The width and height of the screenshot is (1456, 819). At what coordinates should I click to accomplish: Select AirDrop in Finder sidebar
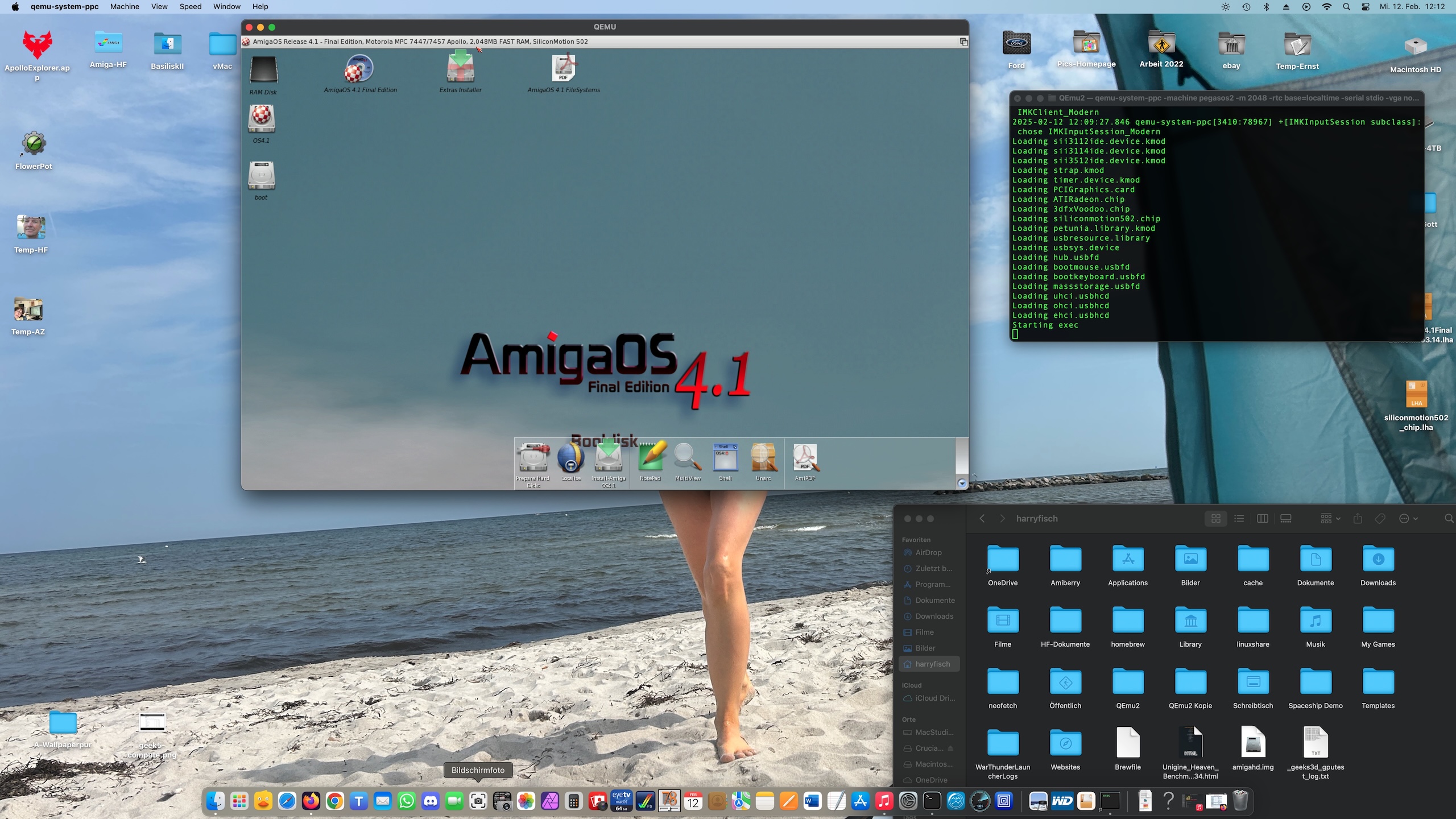928,552
